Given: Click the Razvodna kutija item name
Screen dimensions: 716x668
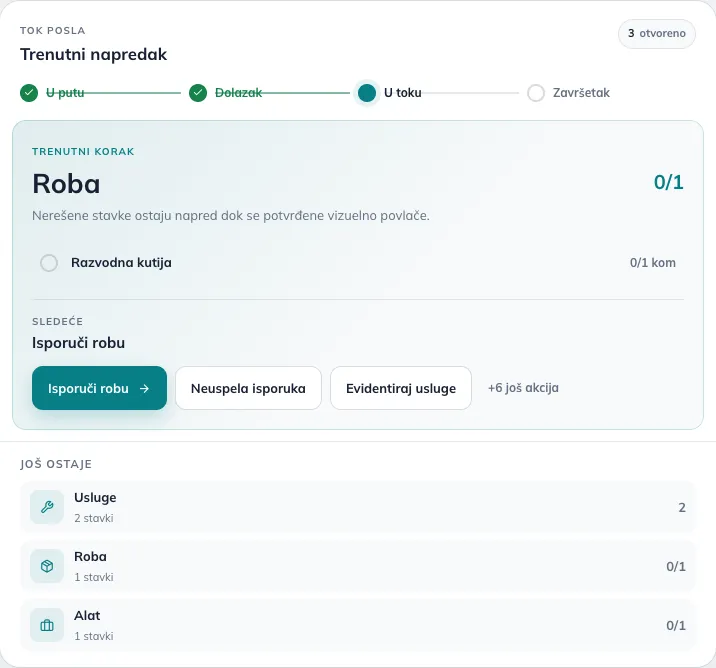Looking at the screenshot, I should (x=121, y=263).
